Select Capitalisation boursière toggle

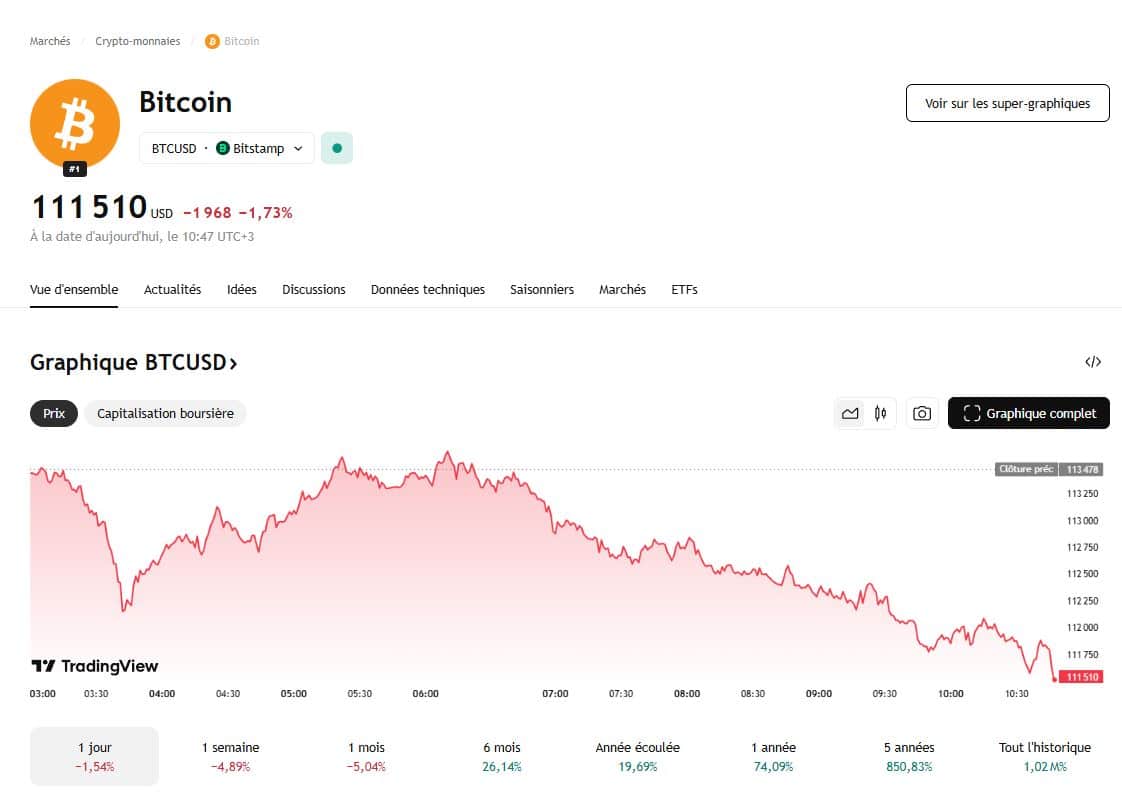pos(165,413)
